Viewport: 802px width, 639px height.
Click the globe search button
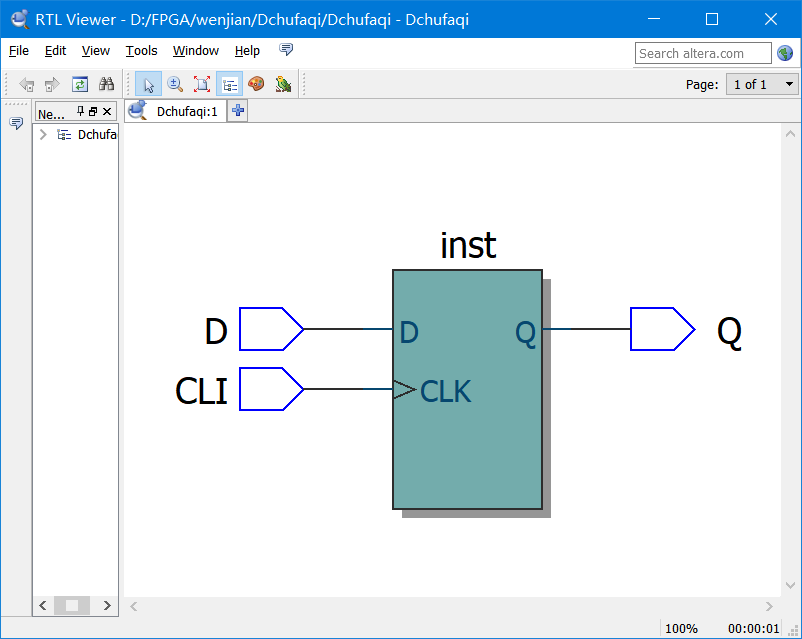tap(785, 52)
